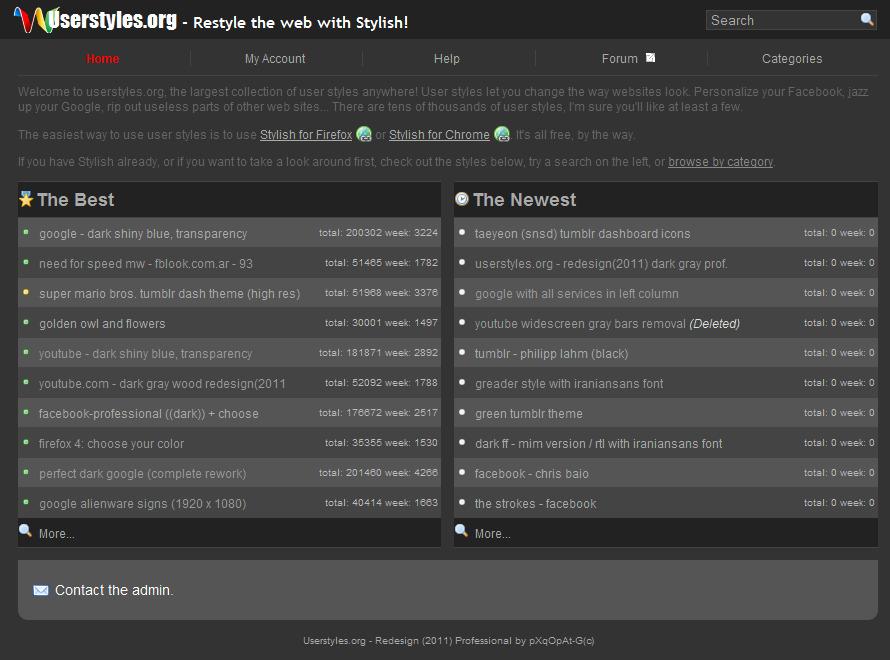Follow the Stylish for Chrome link
The width and height of the screenshot is (890, 660).
point(439,134)
